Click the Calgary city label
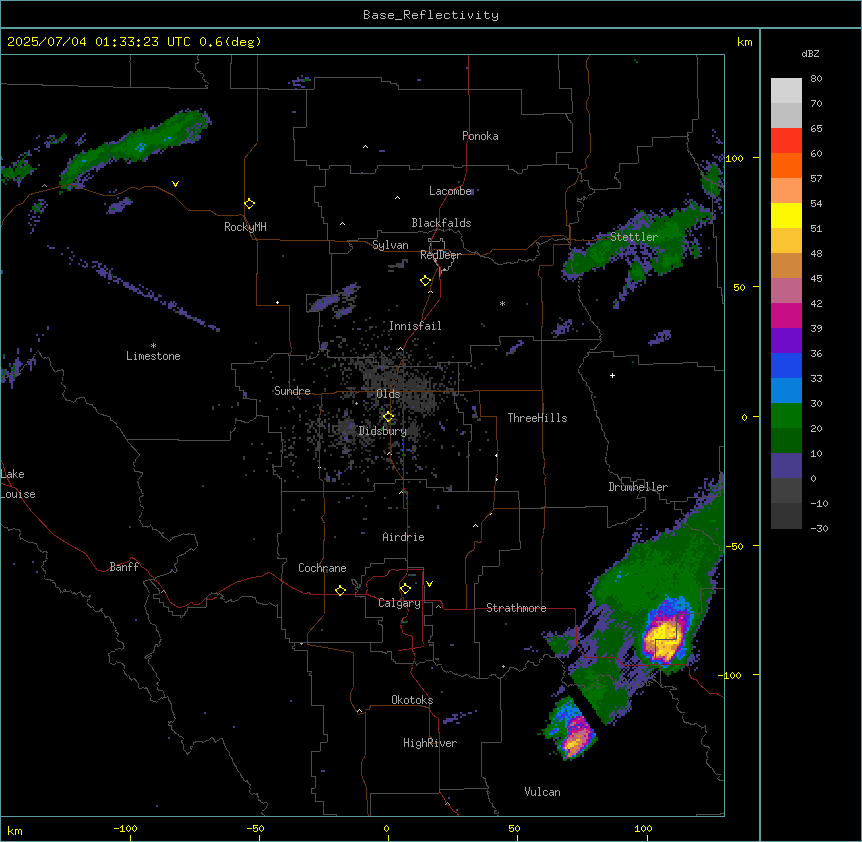The width and height of the screenshot is (862, 842). pyautogui.click(x=399, y=603)
